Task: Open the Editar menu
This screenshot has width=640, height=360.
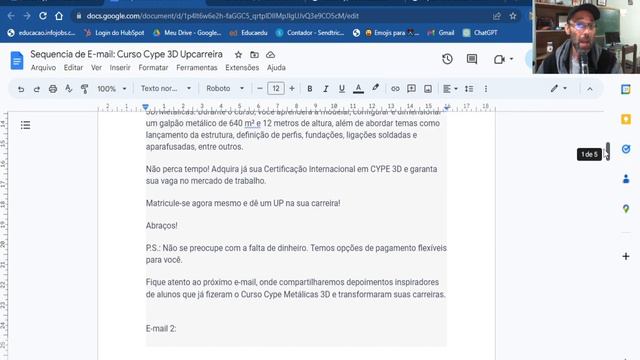Action: (x=73, y=68)
